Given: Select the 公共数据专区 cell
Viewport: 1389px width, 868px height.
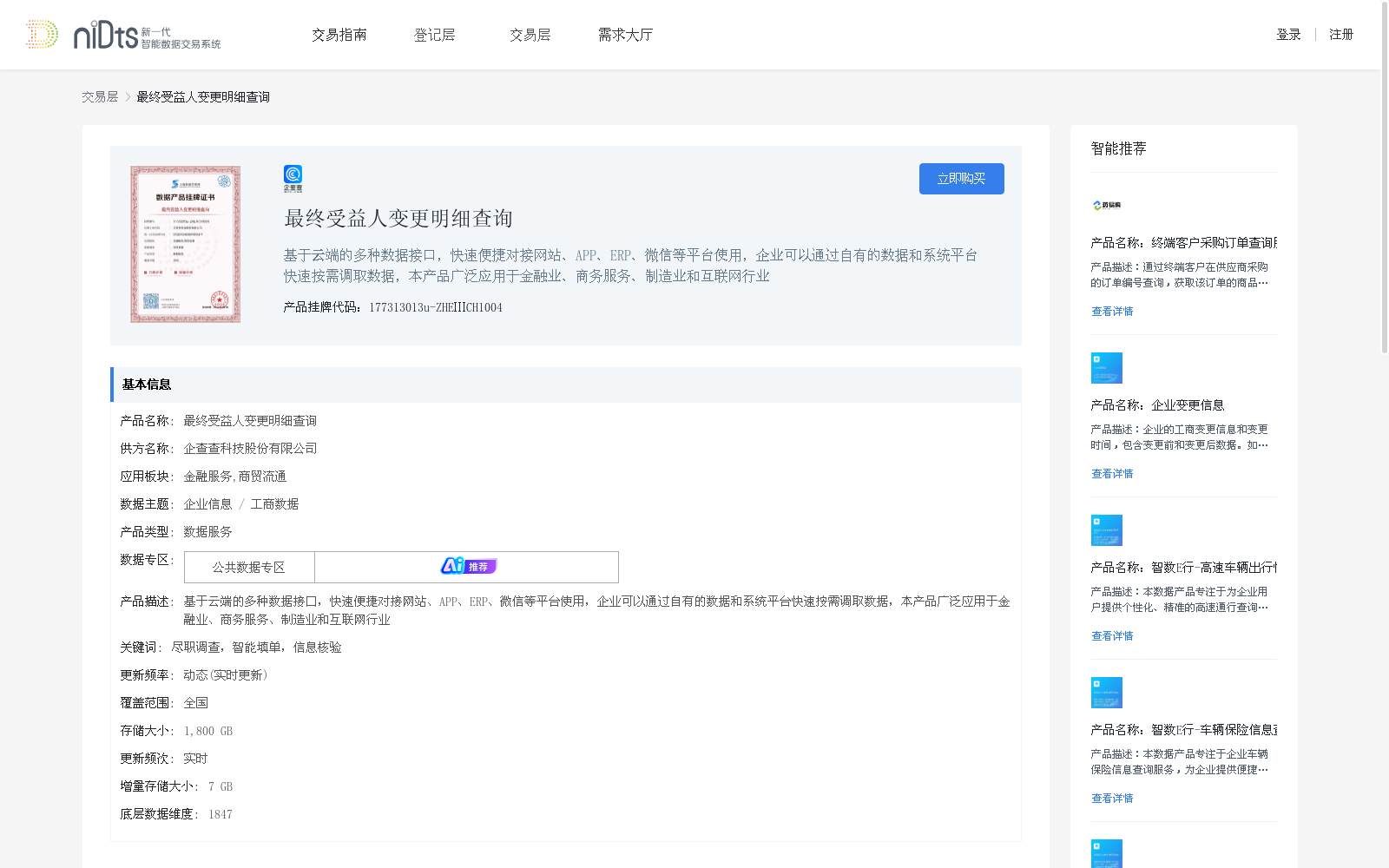Looking at the screenshot, I should (249, 567).
